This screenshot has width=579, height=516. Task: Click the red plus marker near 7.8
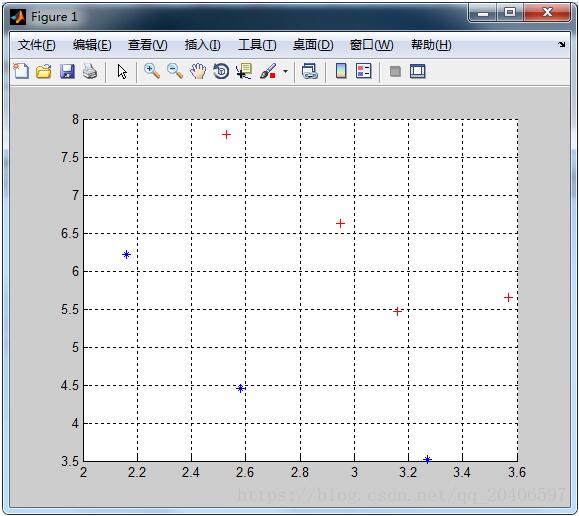(x=226, y=134)
